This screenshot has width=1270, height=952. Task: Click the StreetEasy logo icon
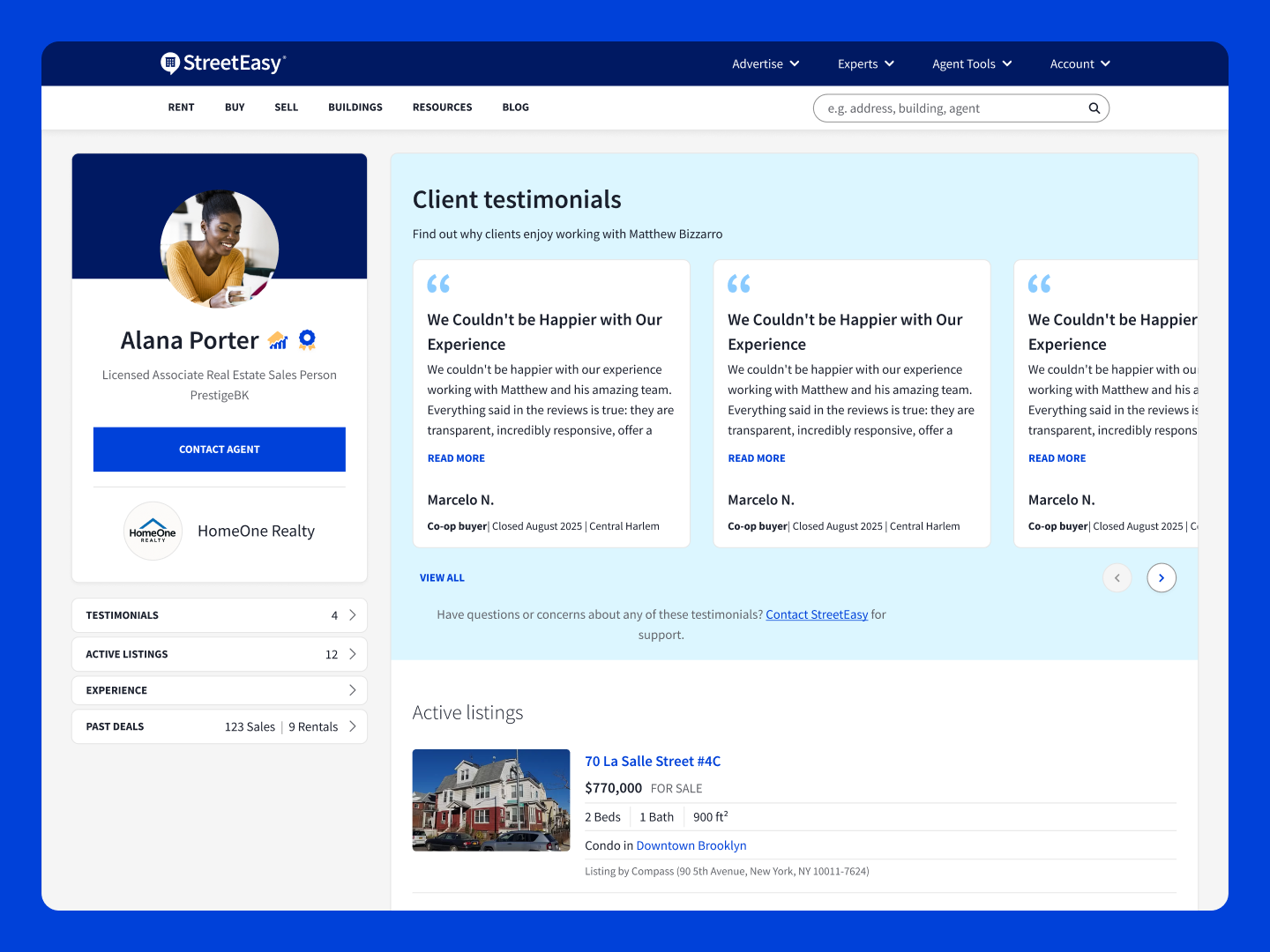[170, 63]
